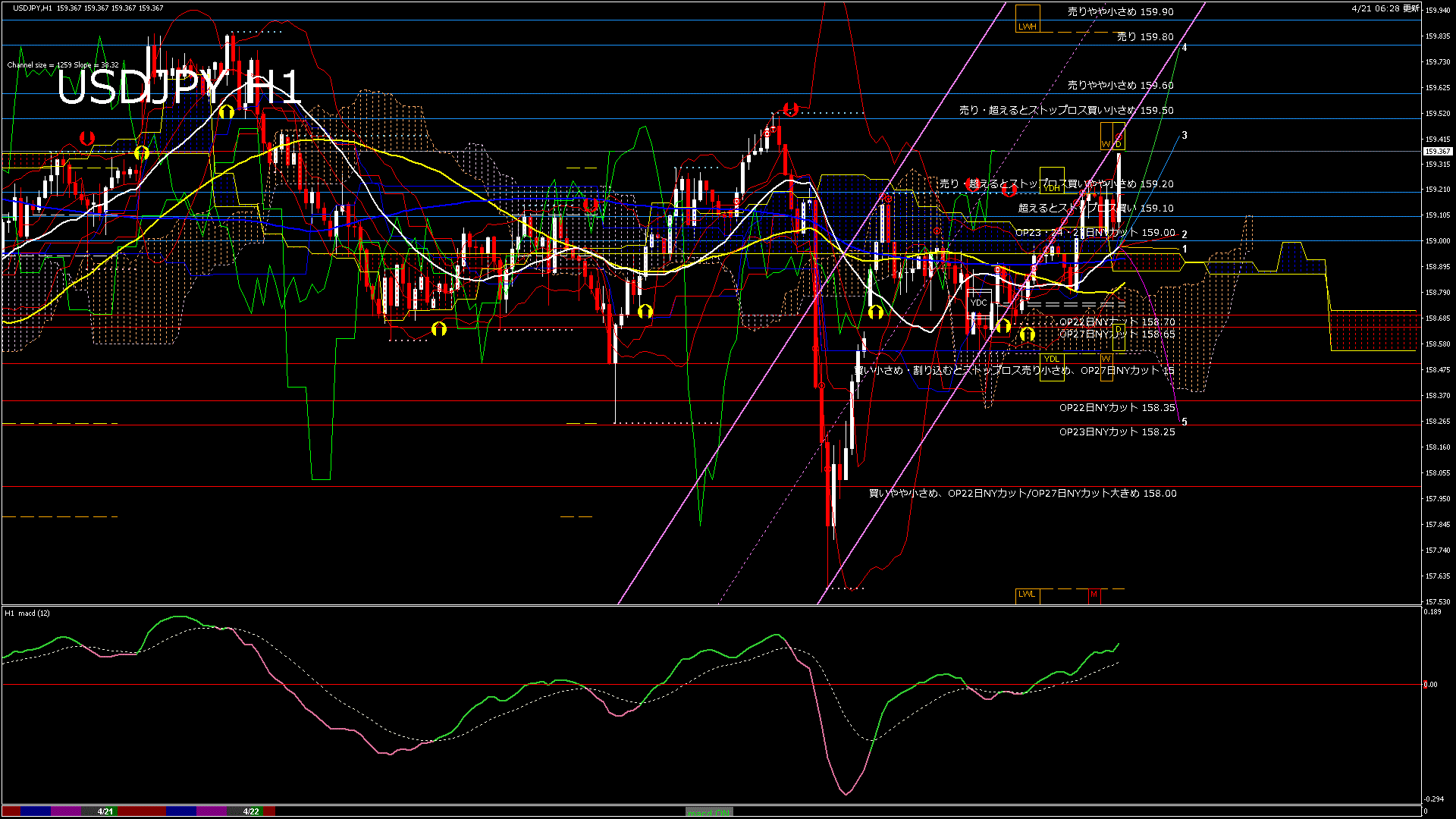Click the 4/21 06:28 更新 timestamp
This screenshot has width=1456, height=819.
(1385, 8)
